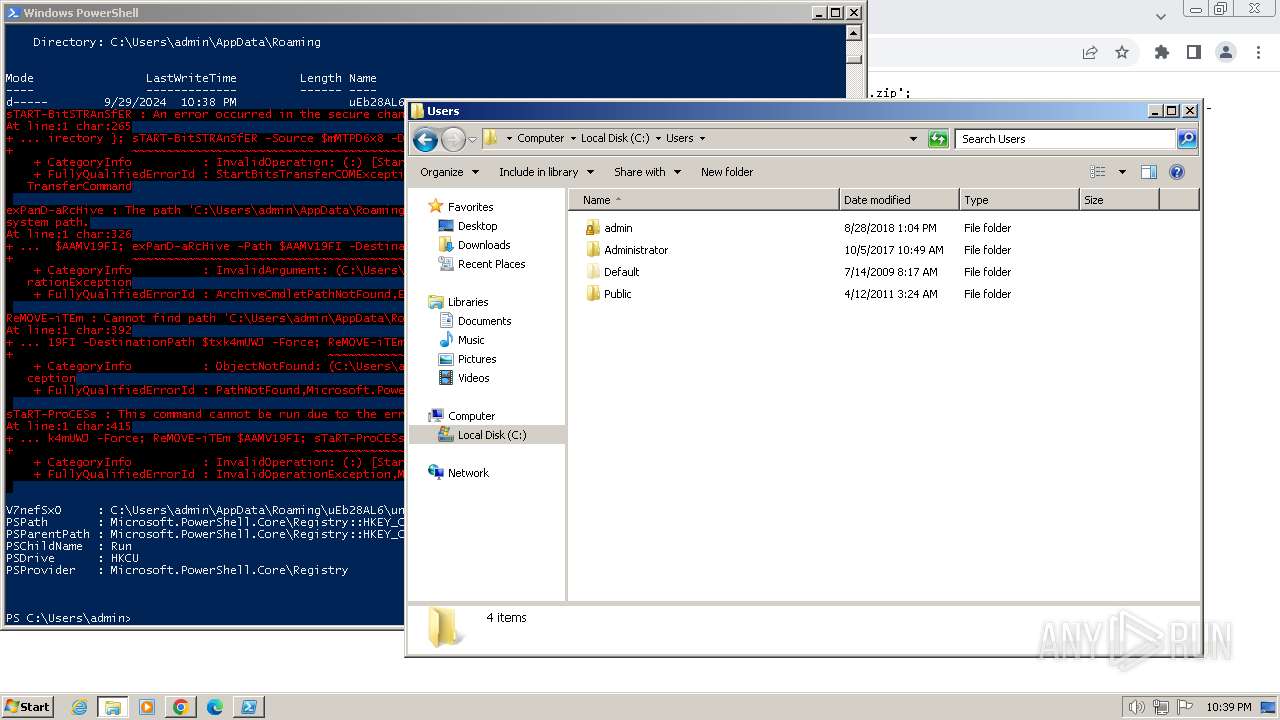
Task: Open File Explorer taskbar icon
Action: coord(113,707)
